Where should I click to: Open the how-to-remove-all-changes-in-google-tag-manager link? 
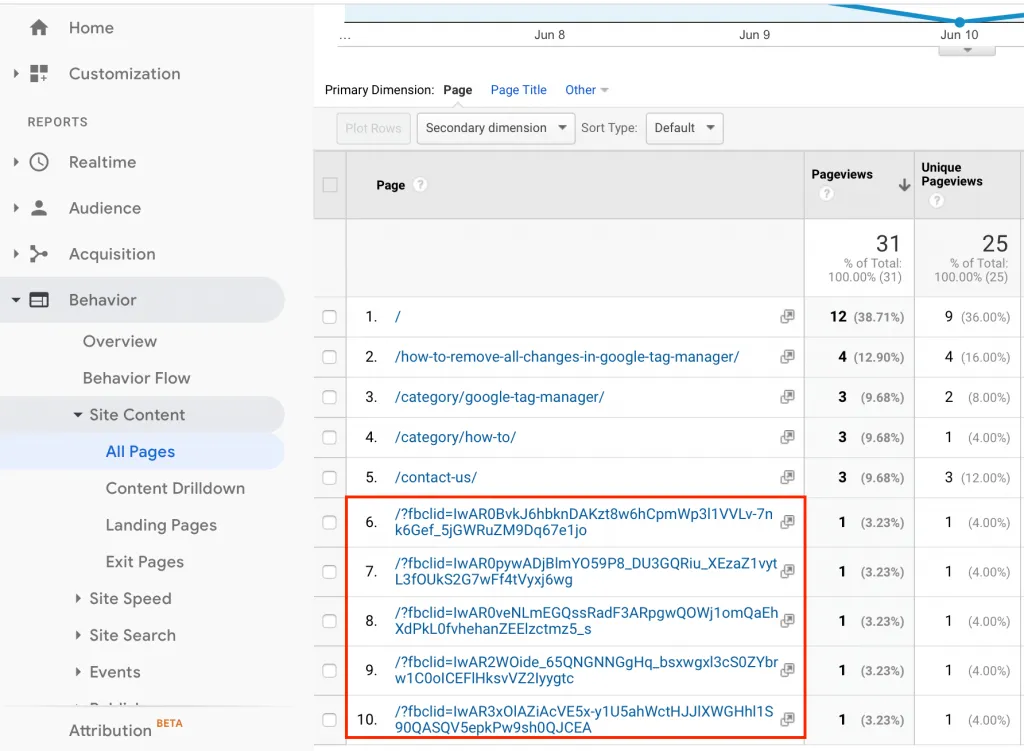(567, 357)
